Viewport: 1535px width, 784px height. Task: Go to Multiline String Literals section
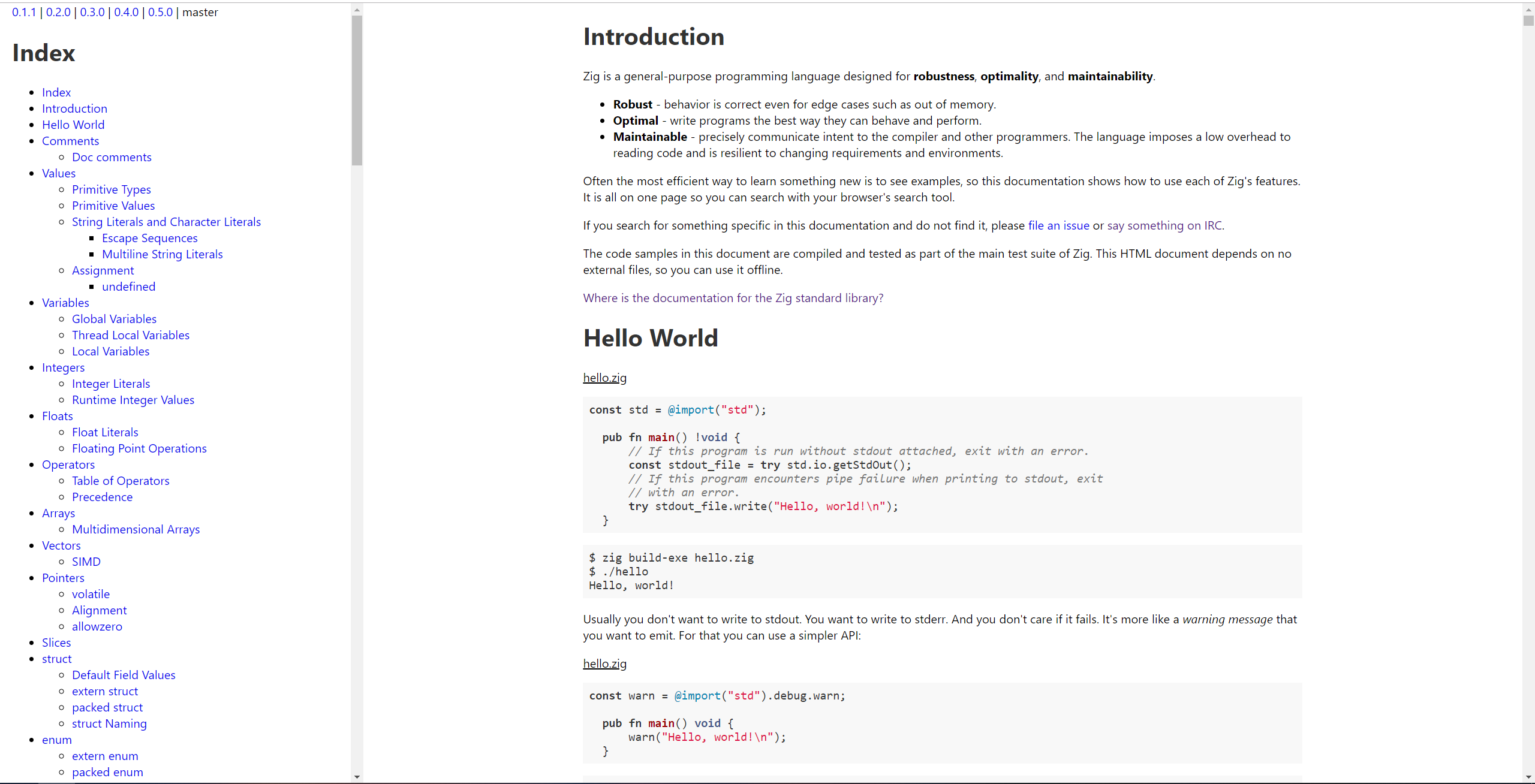[162, 254]
